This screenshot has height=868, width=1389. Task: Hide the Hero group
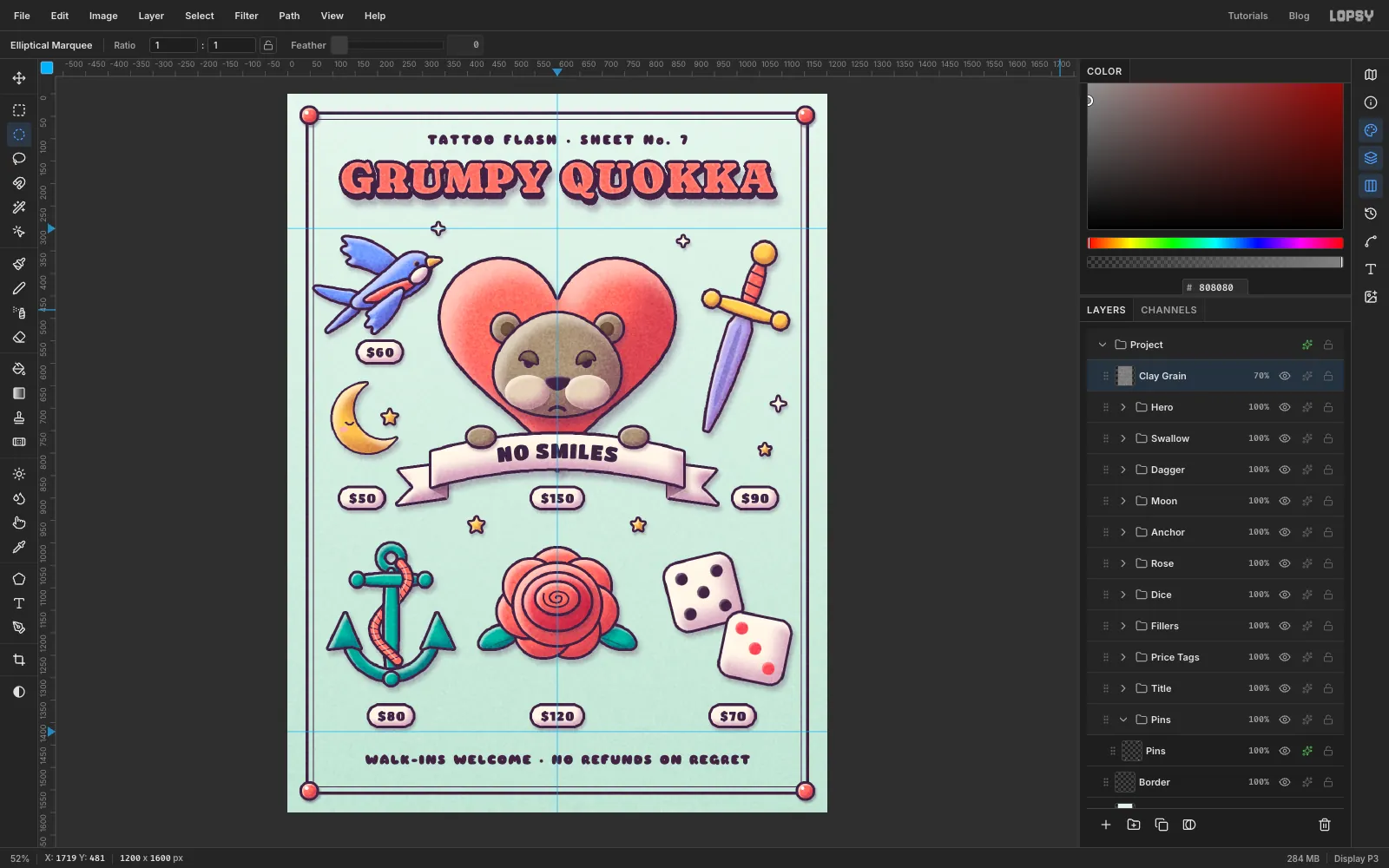[x=1285, y=407]
